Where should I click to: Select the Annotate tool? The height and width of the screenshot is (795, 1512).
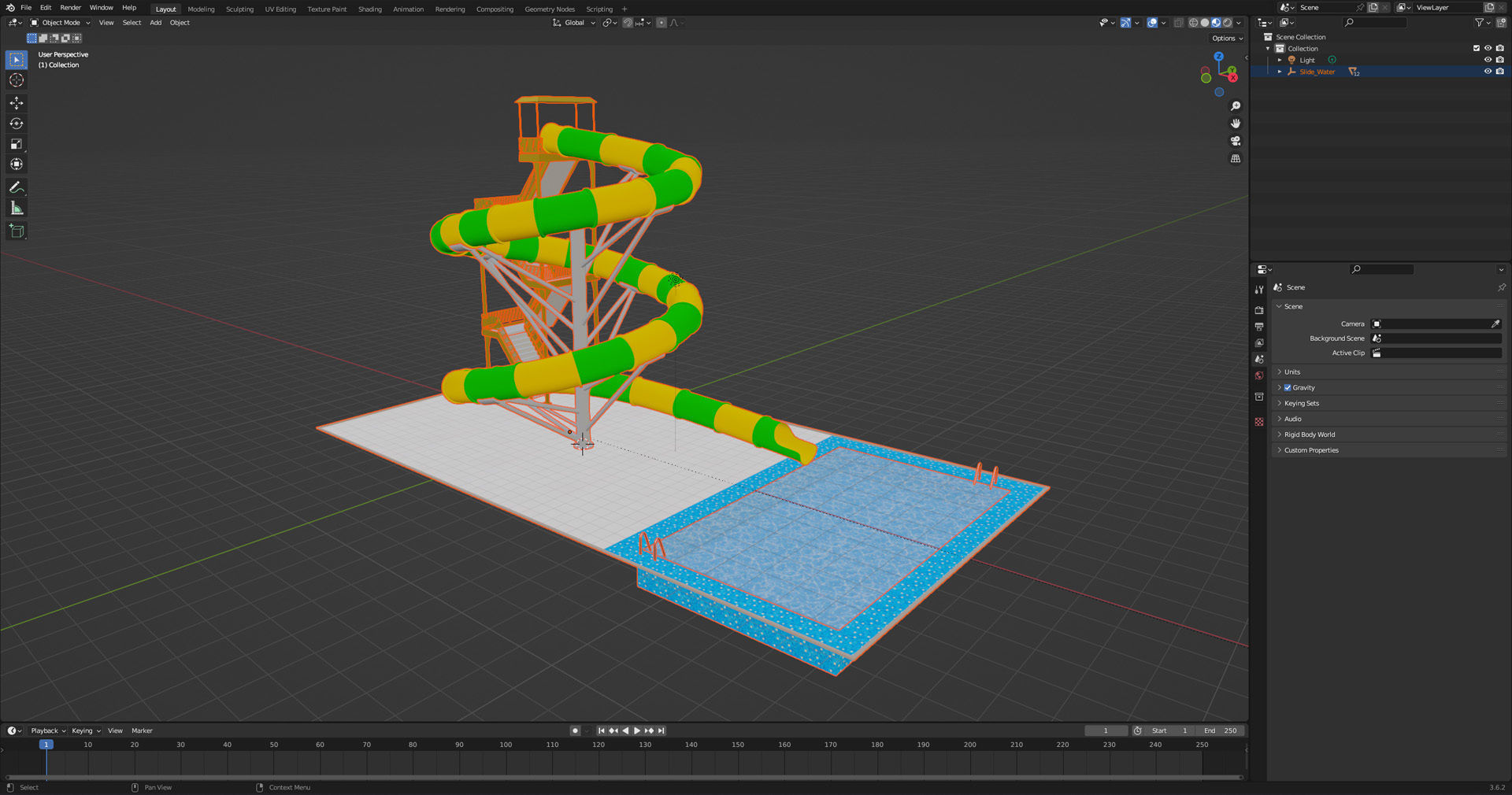point(17,187)
